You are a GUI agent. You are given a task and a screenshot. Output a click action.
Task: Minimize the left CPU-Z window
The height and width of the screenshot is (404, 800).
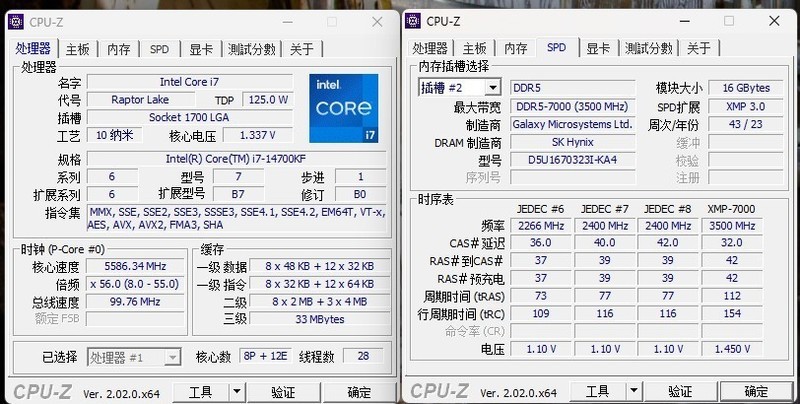[288, 22]
